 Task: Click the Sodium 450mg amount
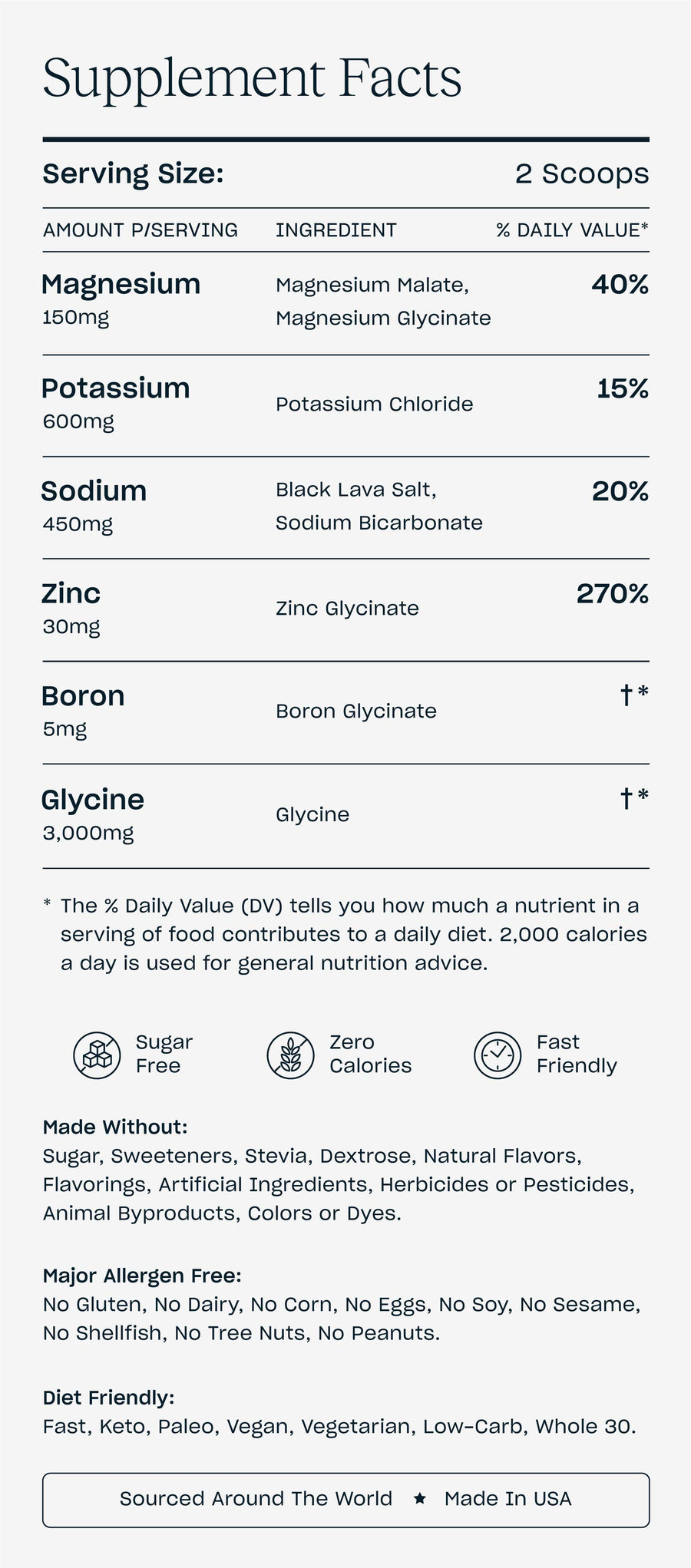pos(78,524)
